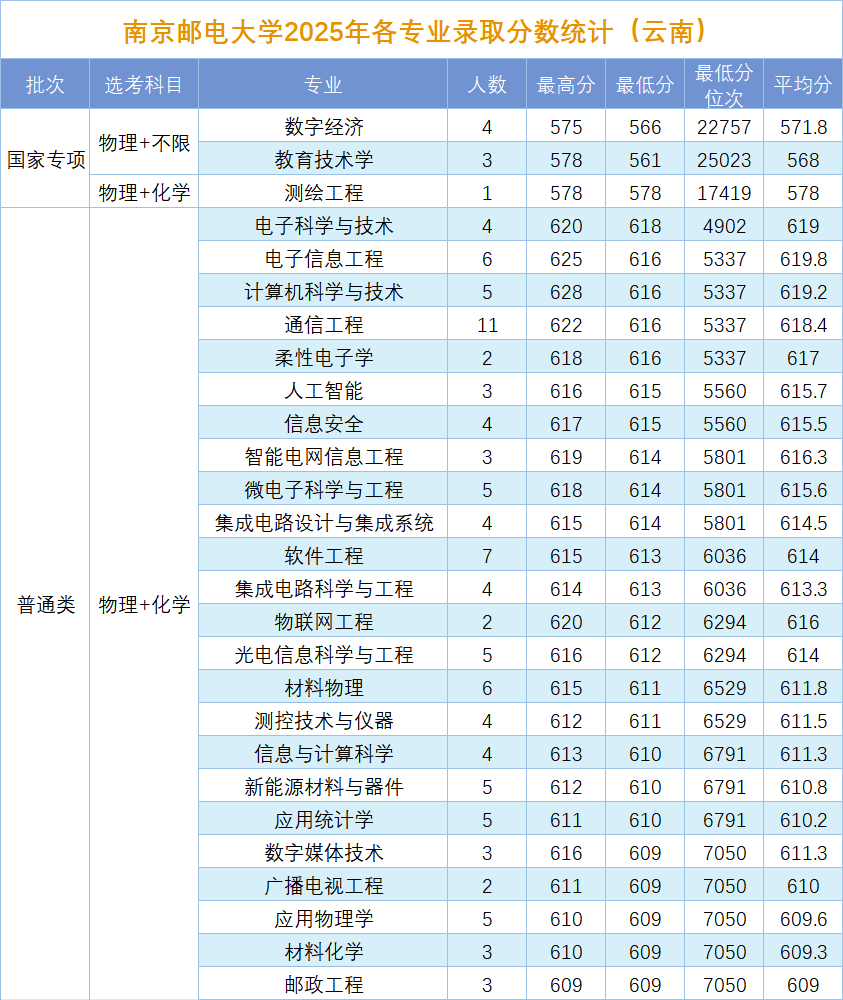Click the 电子科学与技术 major cell
Viewport: 843px width, 1000px height.
pyautogui.click(x=323, y=226)
